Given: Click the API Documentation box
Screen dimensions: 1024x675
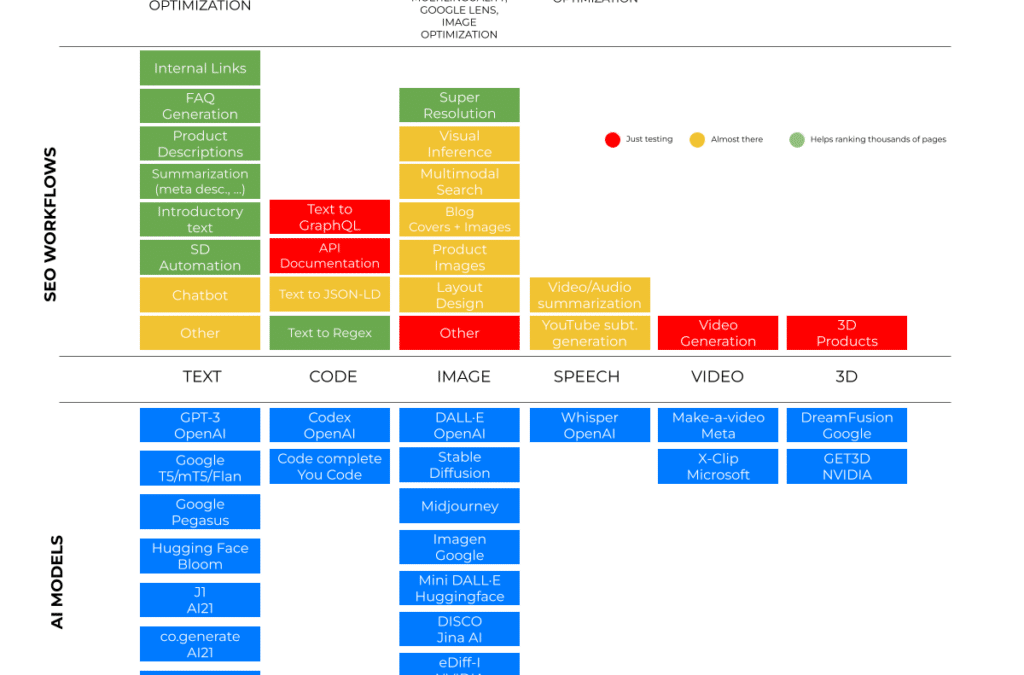Looking at the screenshot, I should (x=330, y=255).
